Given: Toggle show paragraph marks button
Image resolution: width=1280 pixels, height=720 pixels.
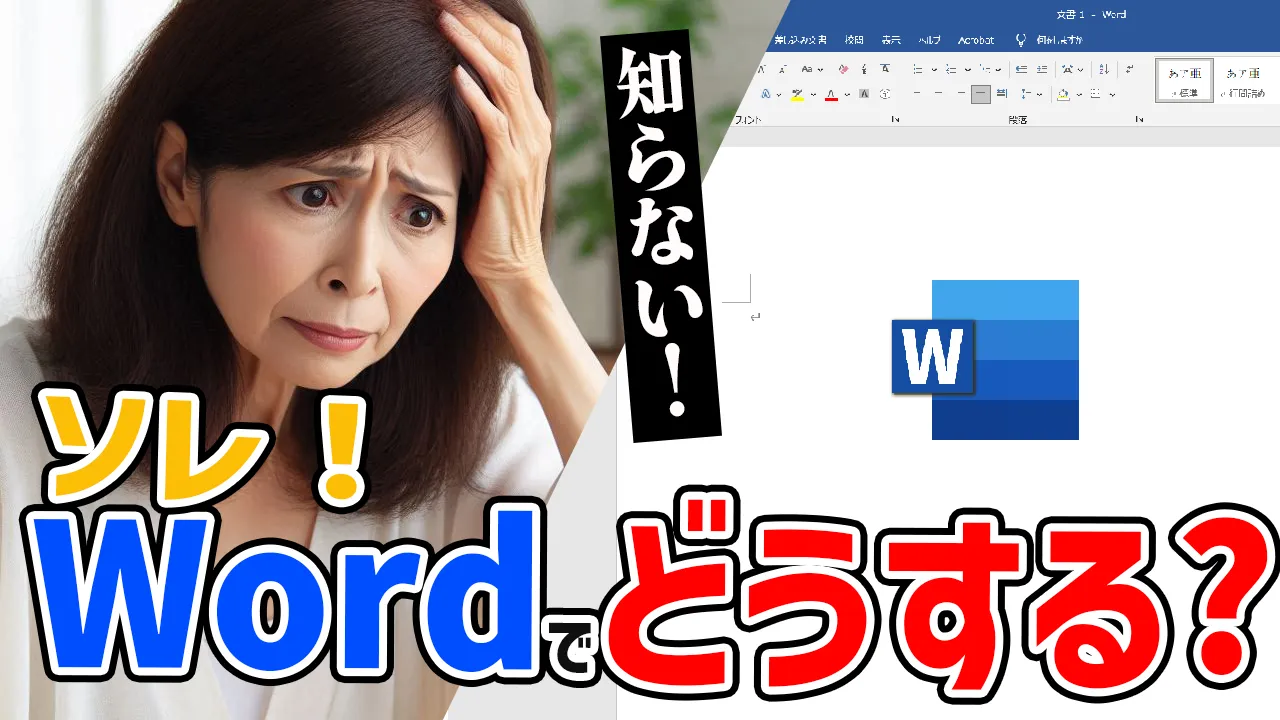Looking at the screenshot, I should pyautogui.click(x=1129, y=69).
